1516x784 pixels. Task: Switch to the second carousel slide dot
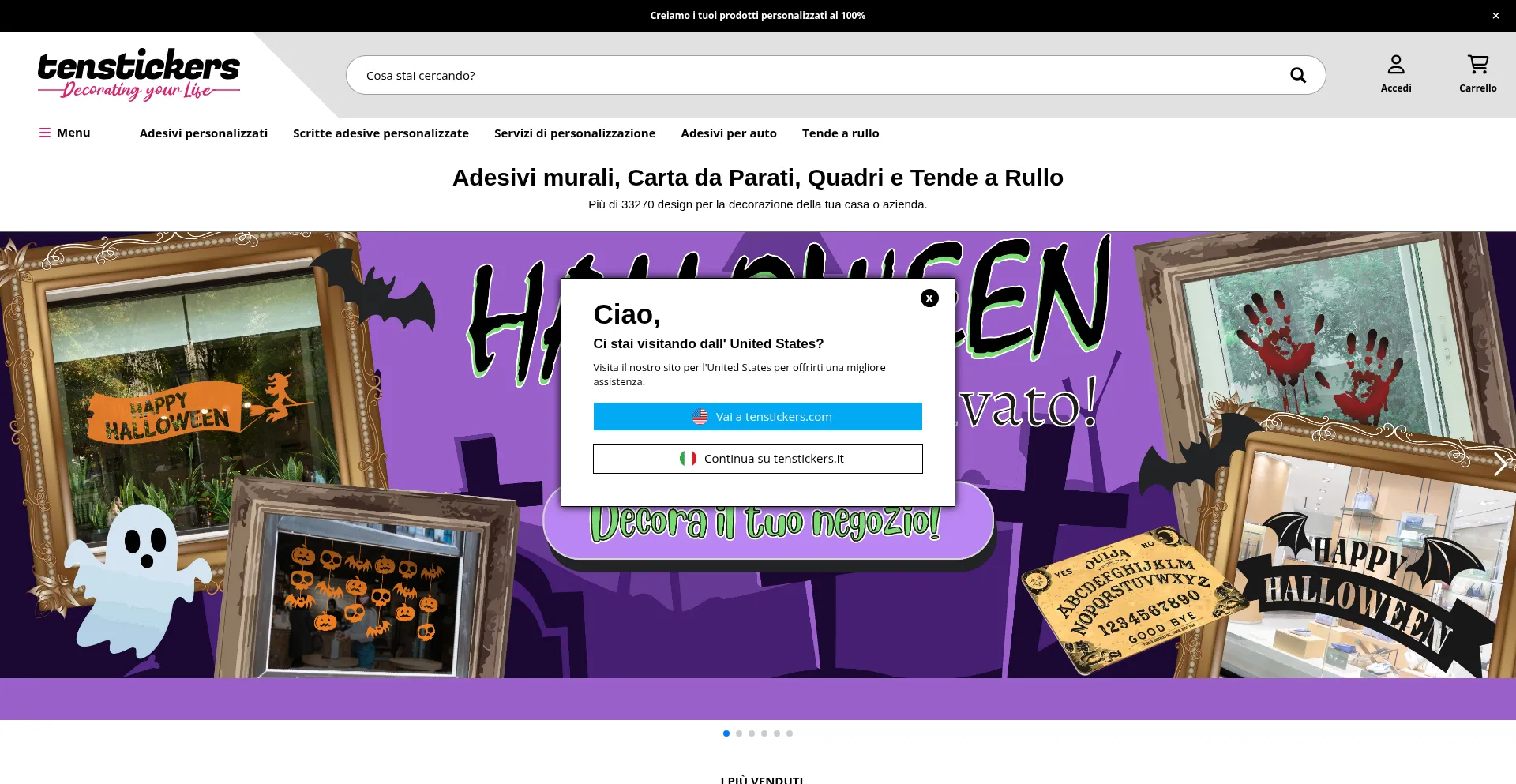click(739, 733)
